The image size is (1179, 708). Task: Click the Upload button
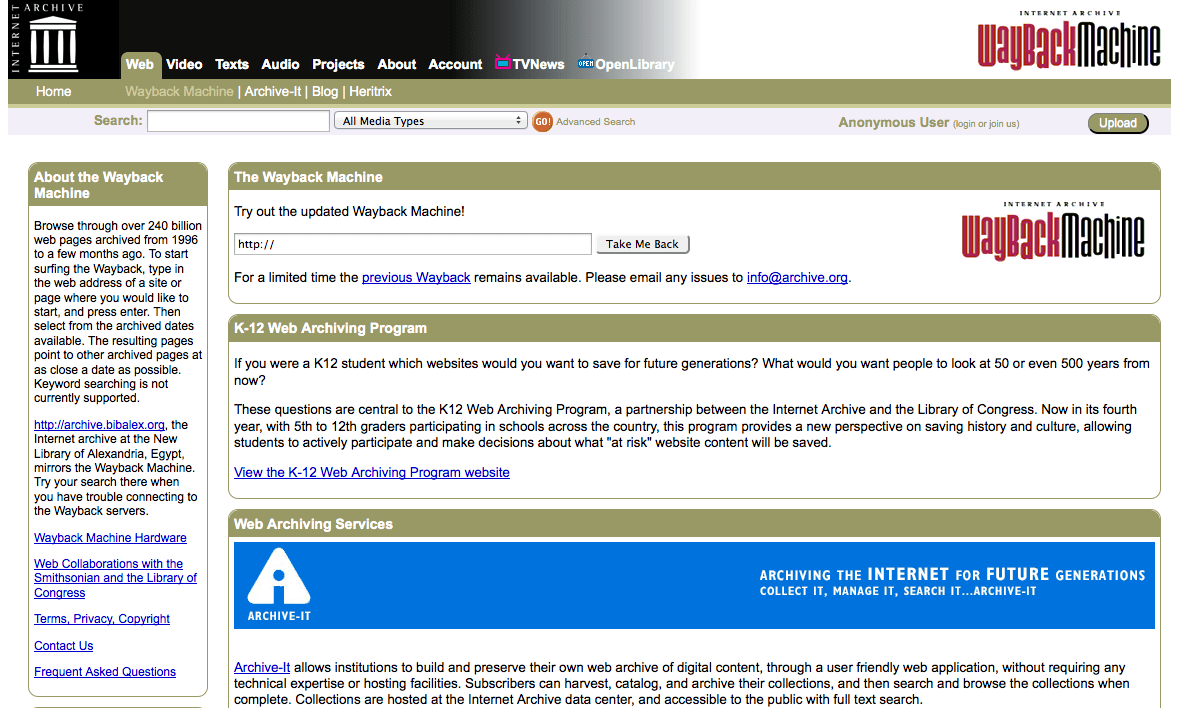pos(1118,123)
